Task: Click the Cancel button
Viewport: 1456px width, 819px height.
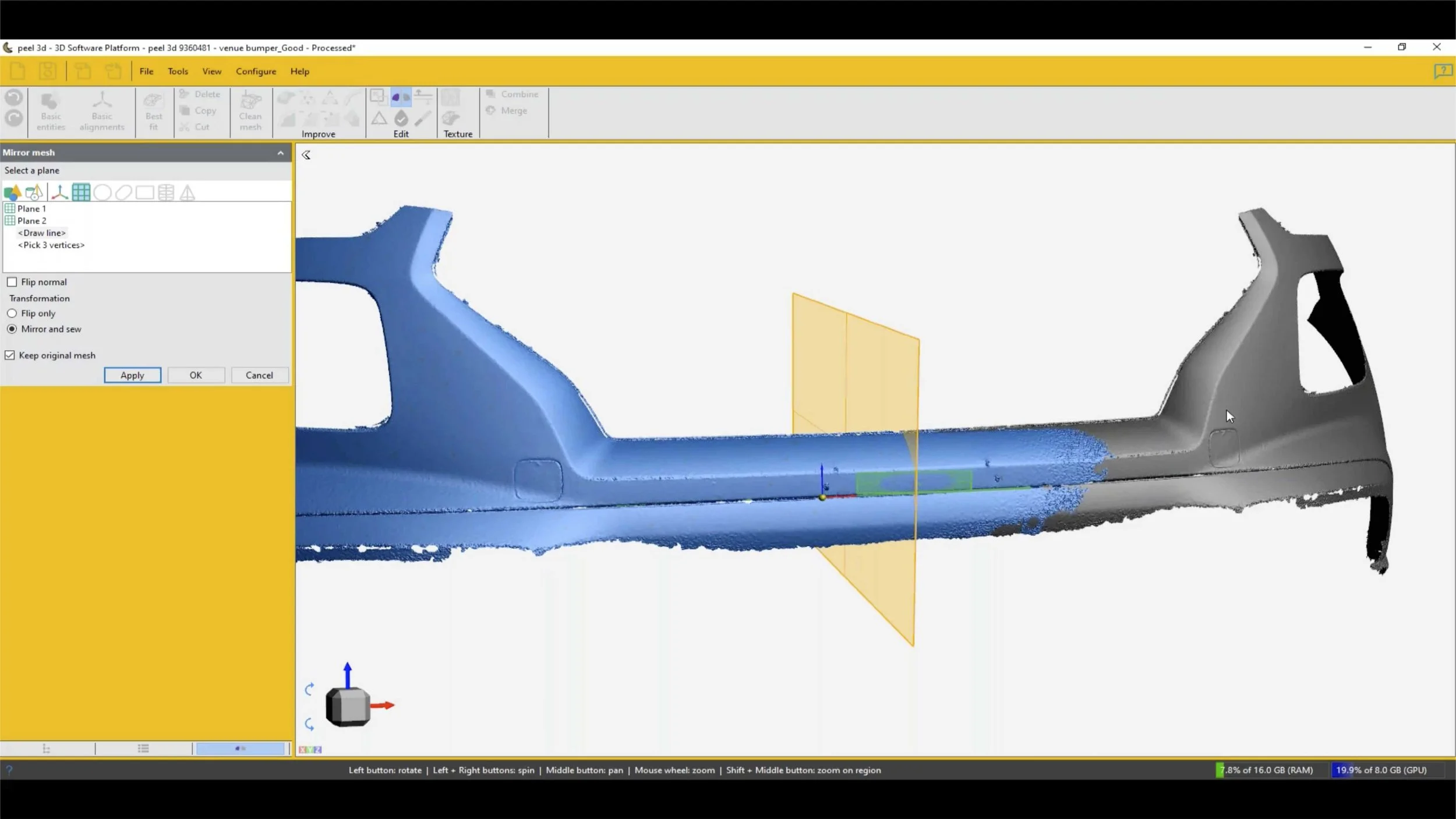Action: pyautogui.click(x=259, y=375)
